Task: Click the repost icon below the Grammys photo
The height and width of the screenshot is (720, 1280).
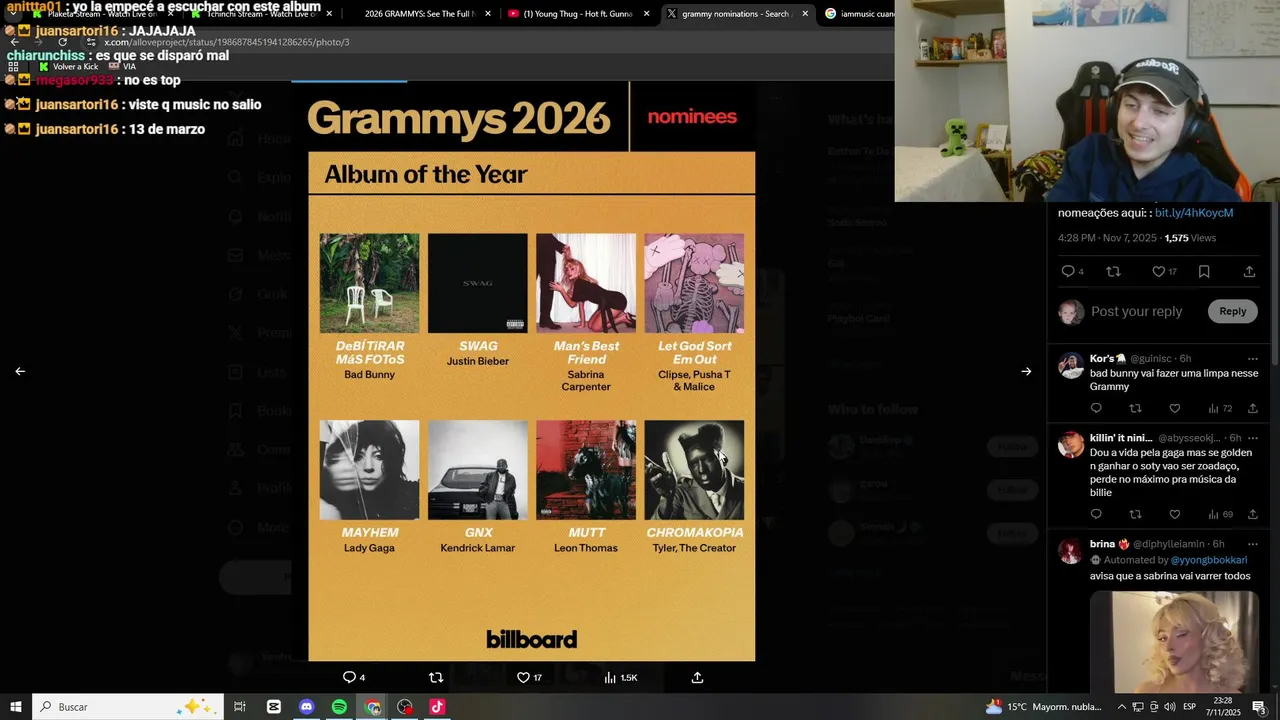Action: [x=436, y=677]
